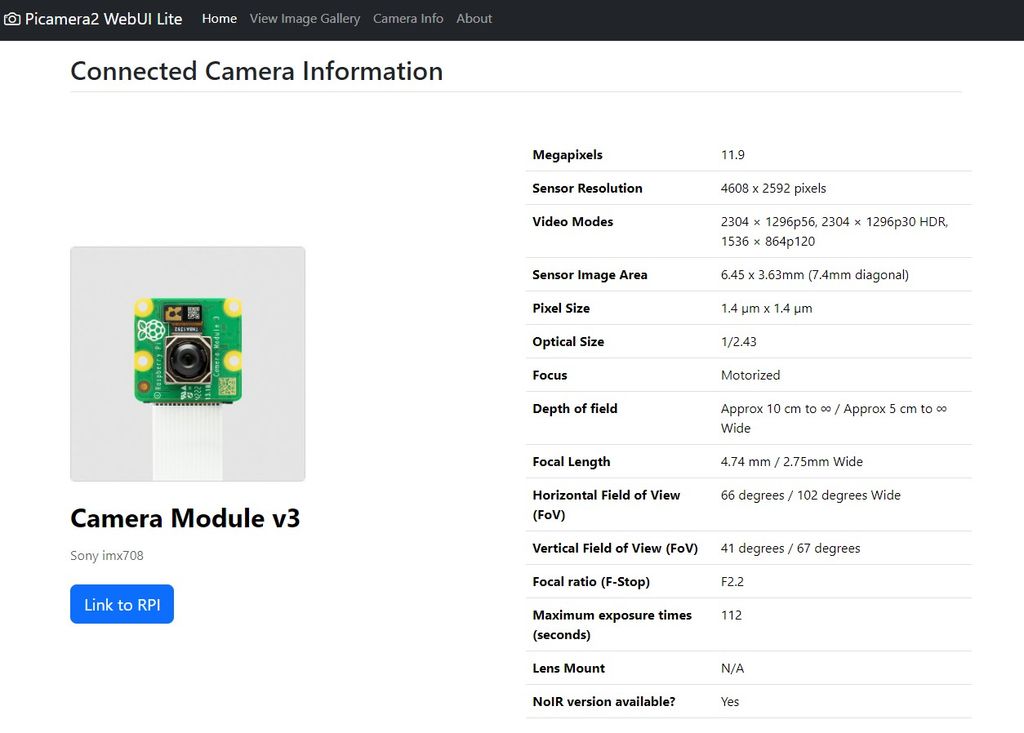
Task: Select the Maximum exposure times value 112
Action: click(x=731, y=615)
